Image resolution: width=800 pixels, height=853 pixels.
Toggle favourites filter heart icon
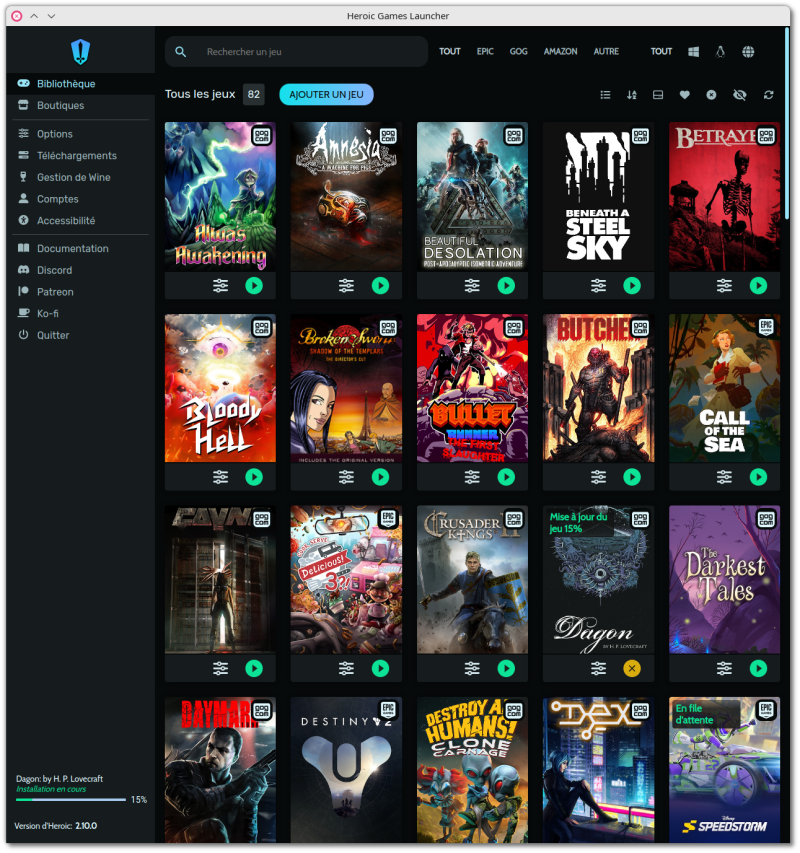click(685, 95)
